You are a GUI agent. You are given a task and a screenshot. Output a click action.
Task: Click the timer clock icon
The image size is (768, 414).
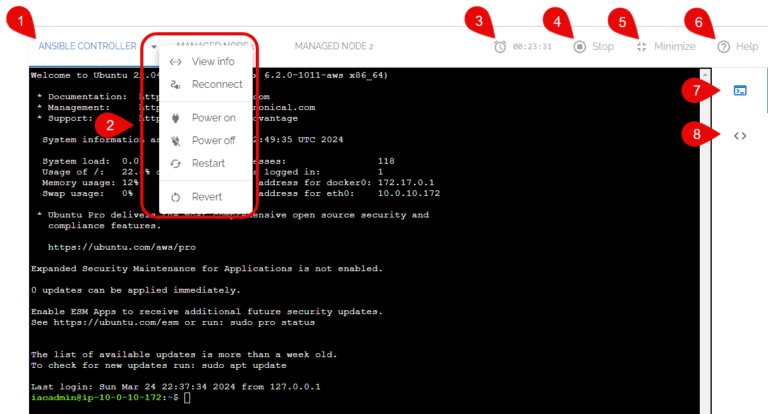[500, 46]
